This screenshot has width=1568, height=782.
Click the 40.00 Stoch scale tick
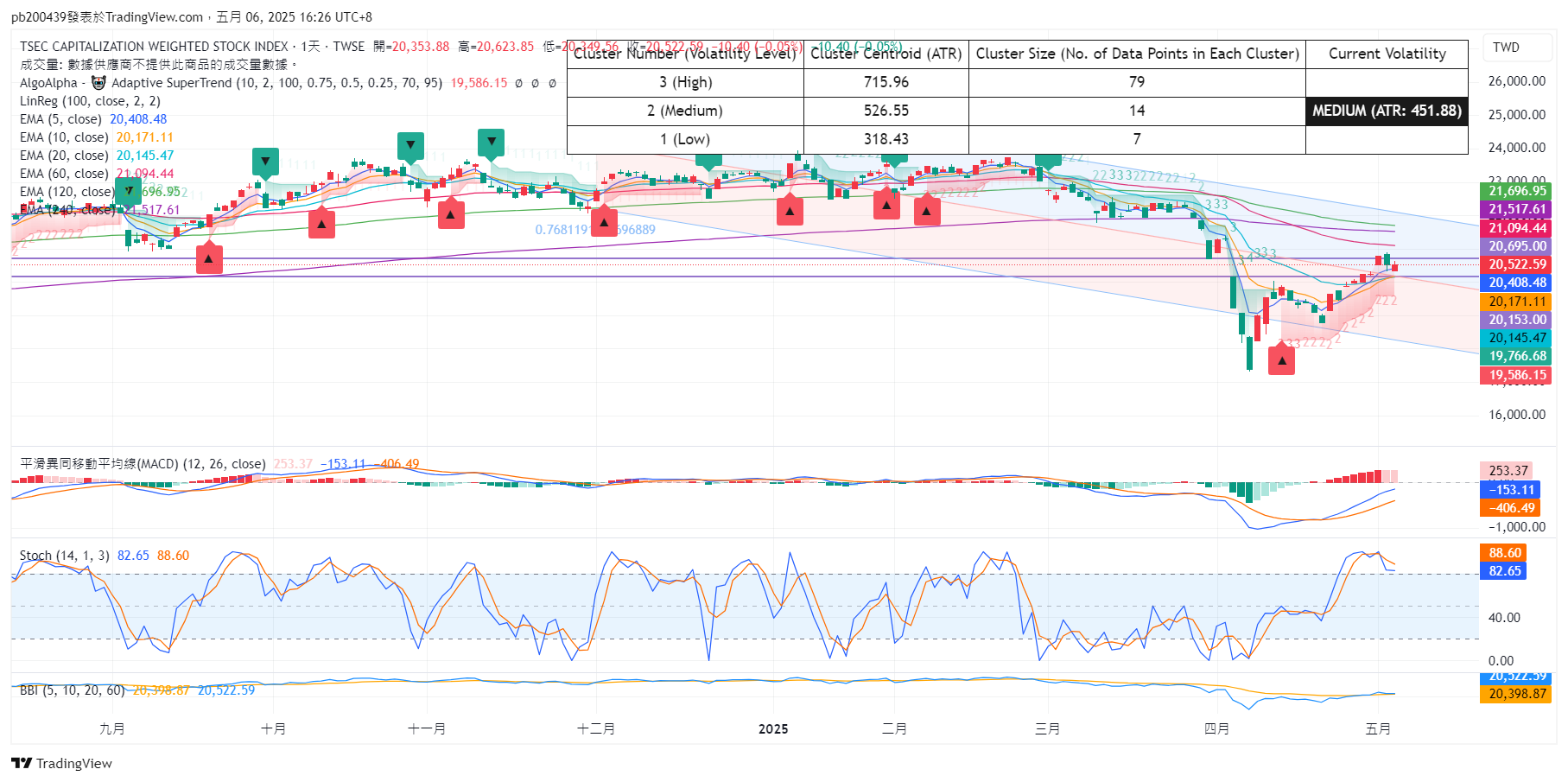(1504, 618)
